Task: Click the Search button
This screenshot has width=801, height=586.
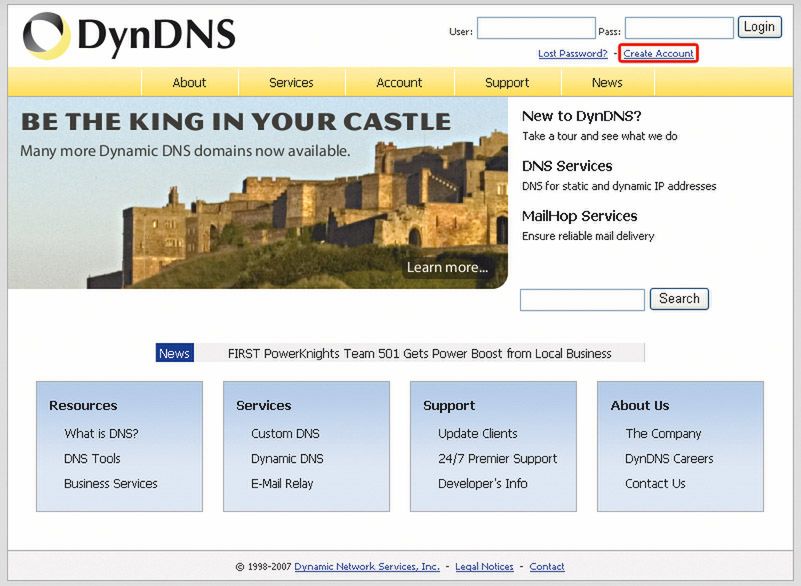Action: click(679, 298)
